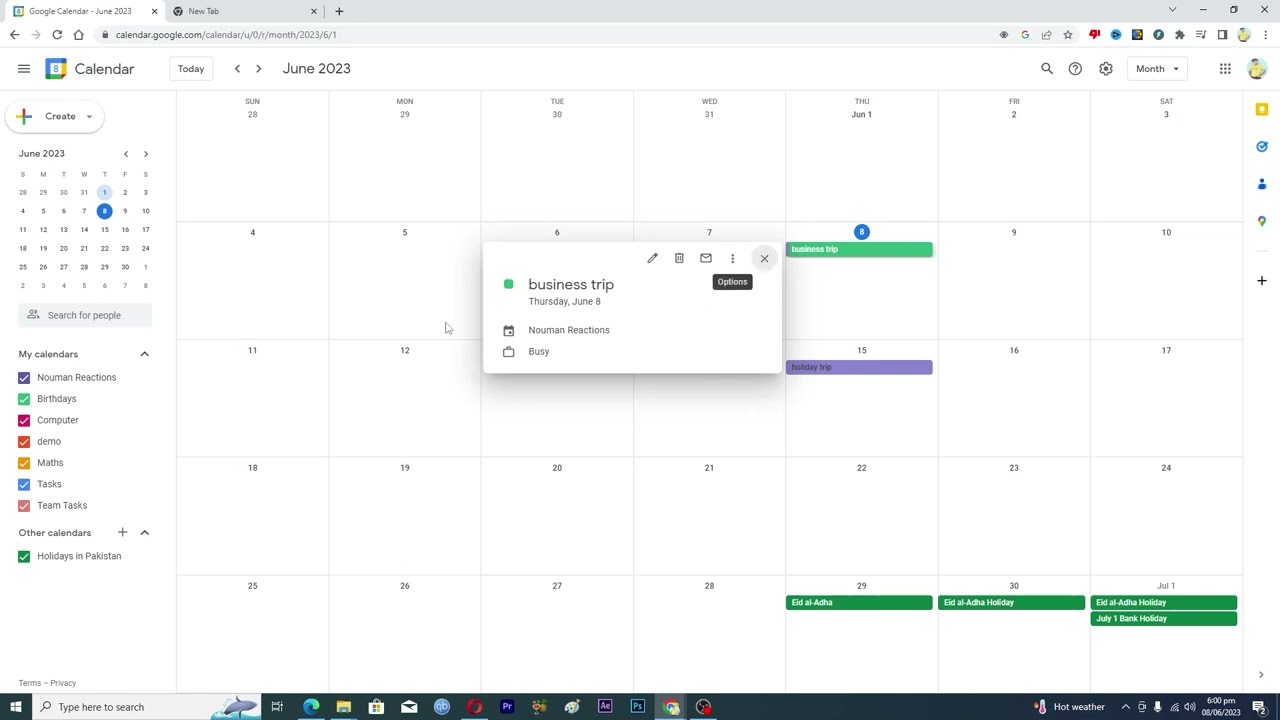Open the Google apps grid
1280x720 pixels.
1225,69
